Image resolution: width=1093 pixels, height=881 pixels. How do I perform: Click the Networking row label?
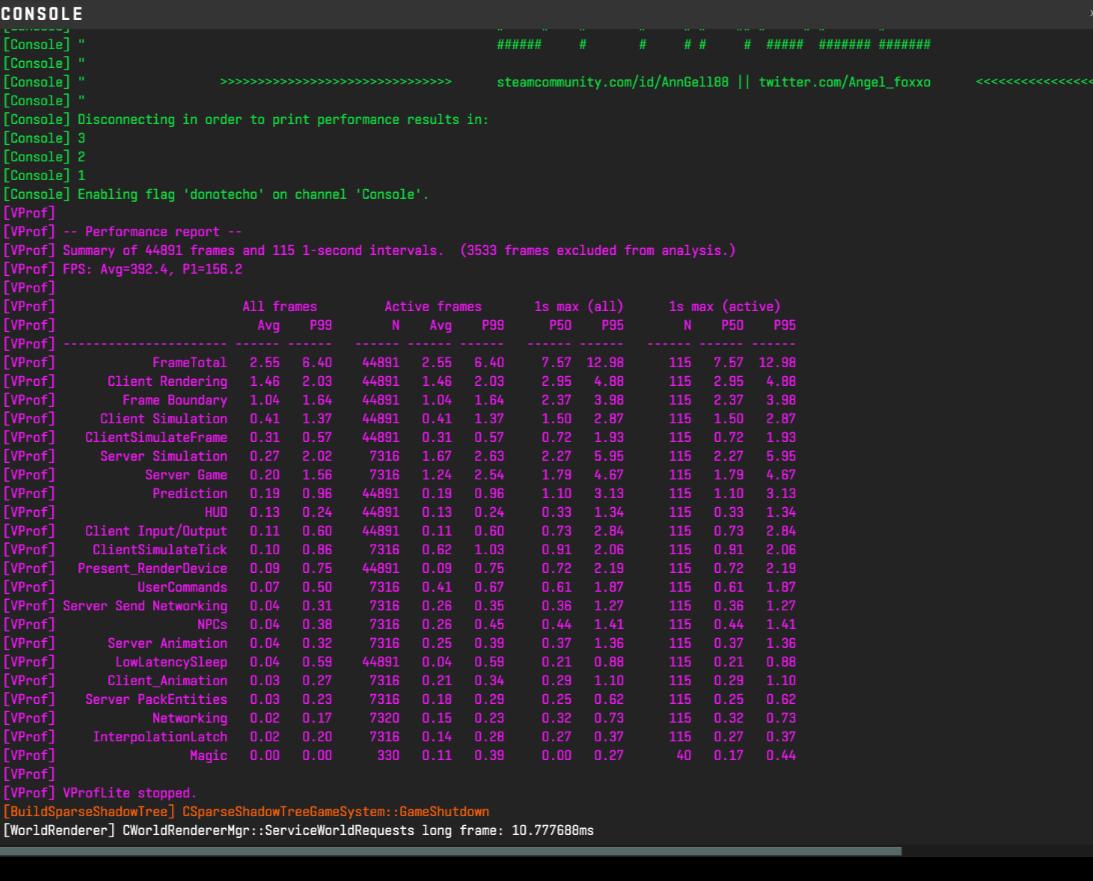click(190, 718)
